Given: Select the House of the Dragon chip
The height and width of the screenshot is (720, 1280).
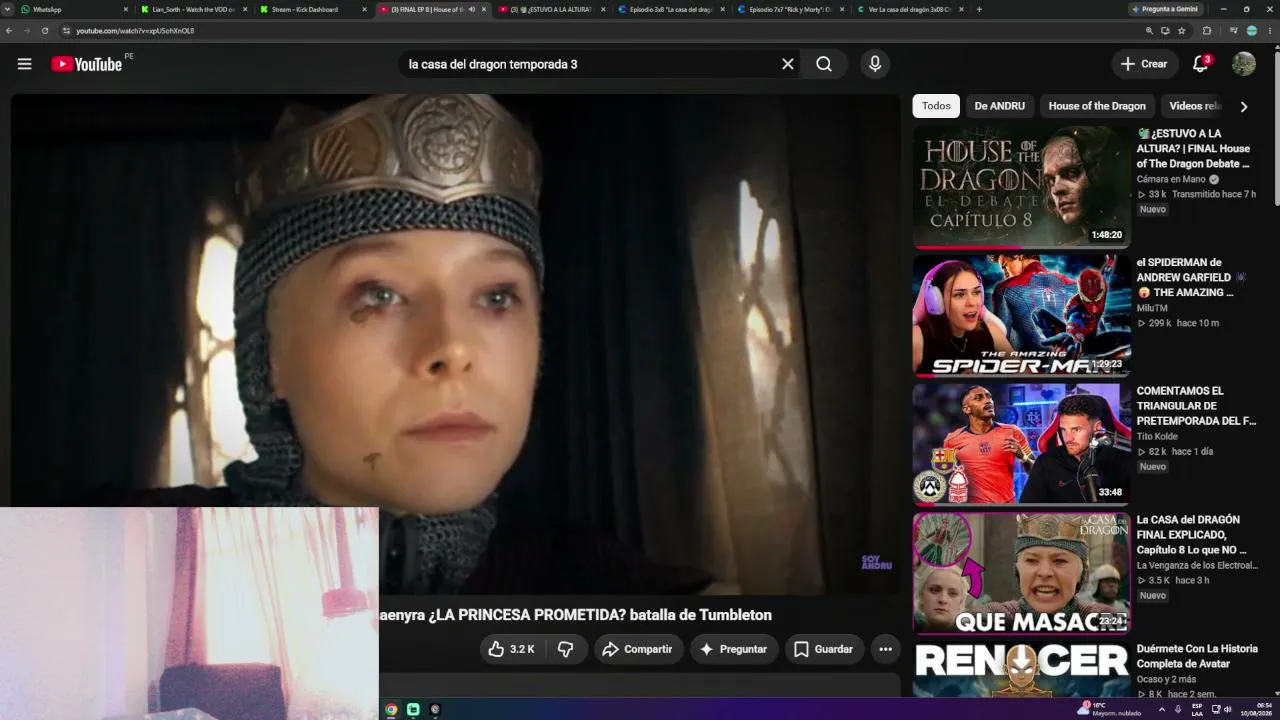Looking at the screenshot, I should click(x=1097, y=106).
